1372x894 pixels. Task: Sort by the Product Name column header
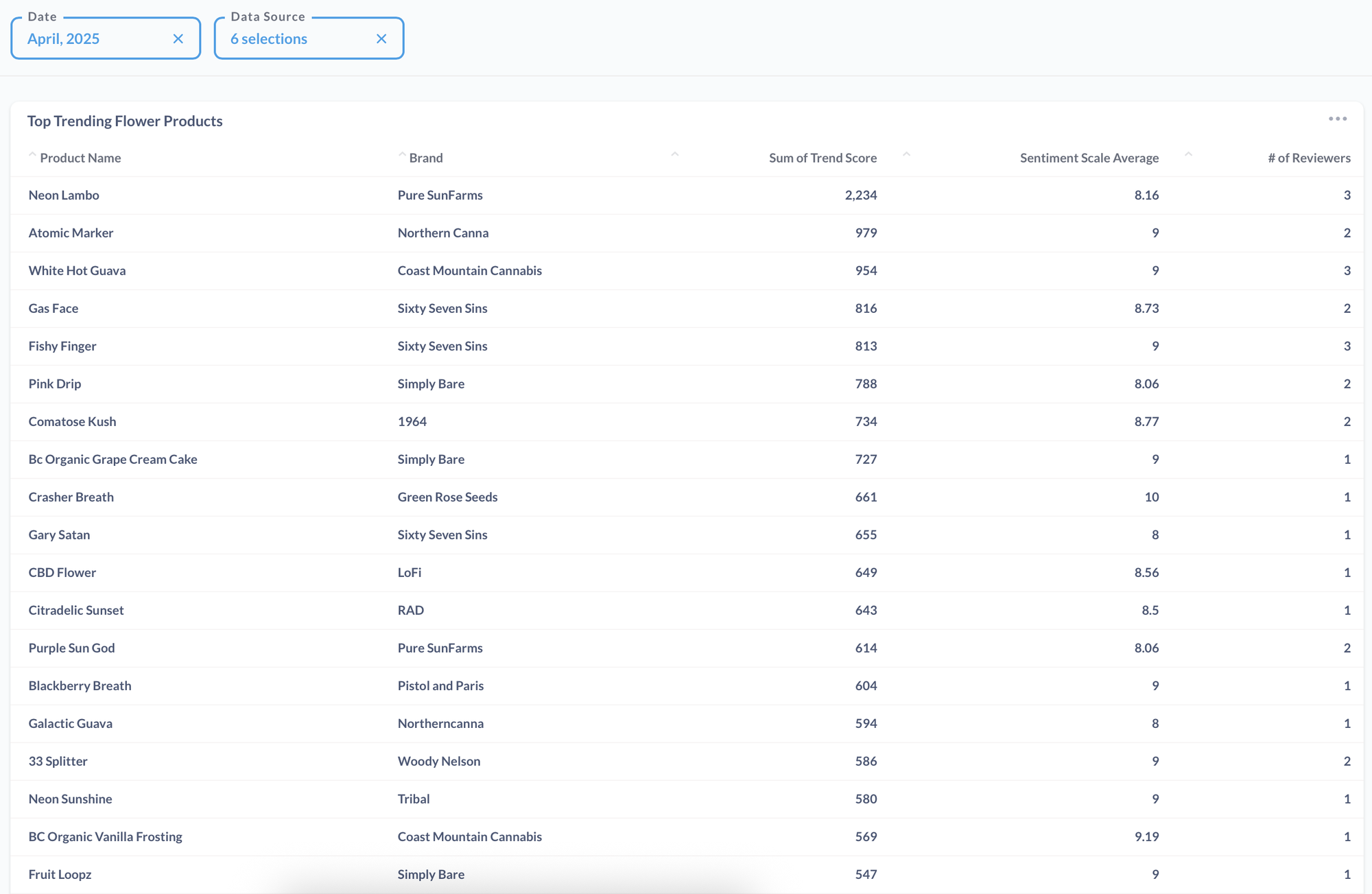(x=80, y=158)
